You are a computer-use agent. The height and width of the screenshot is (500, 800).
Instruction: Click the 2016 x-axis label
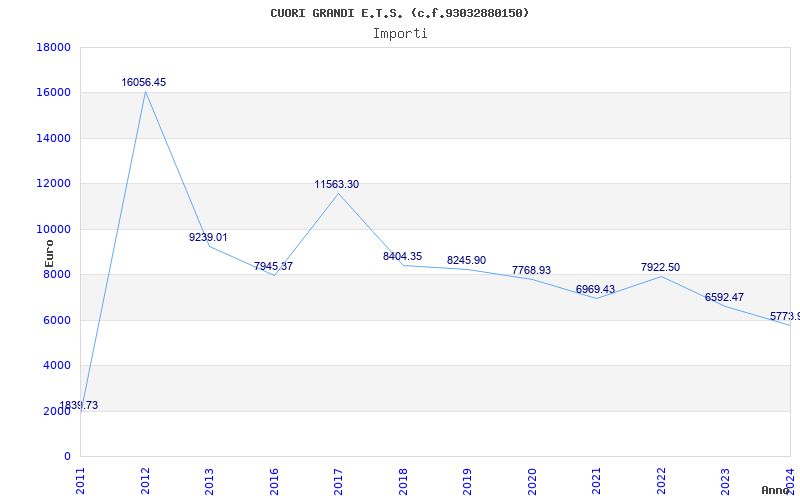274,481
